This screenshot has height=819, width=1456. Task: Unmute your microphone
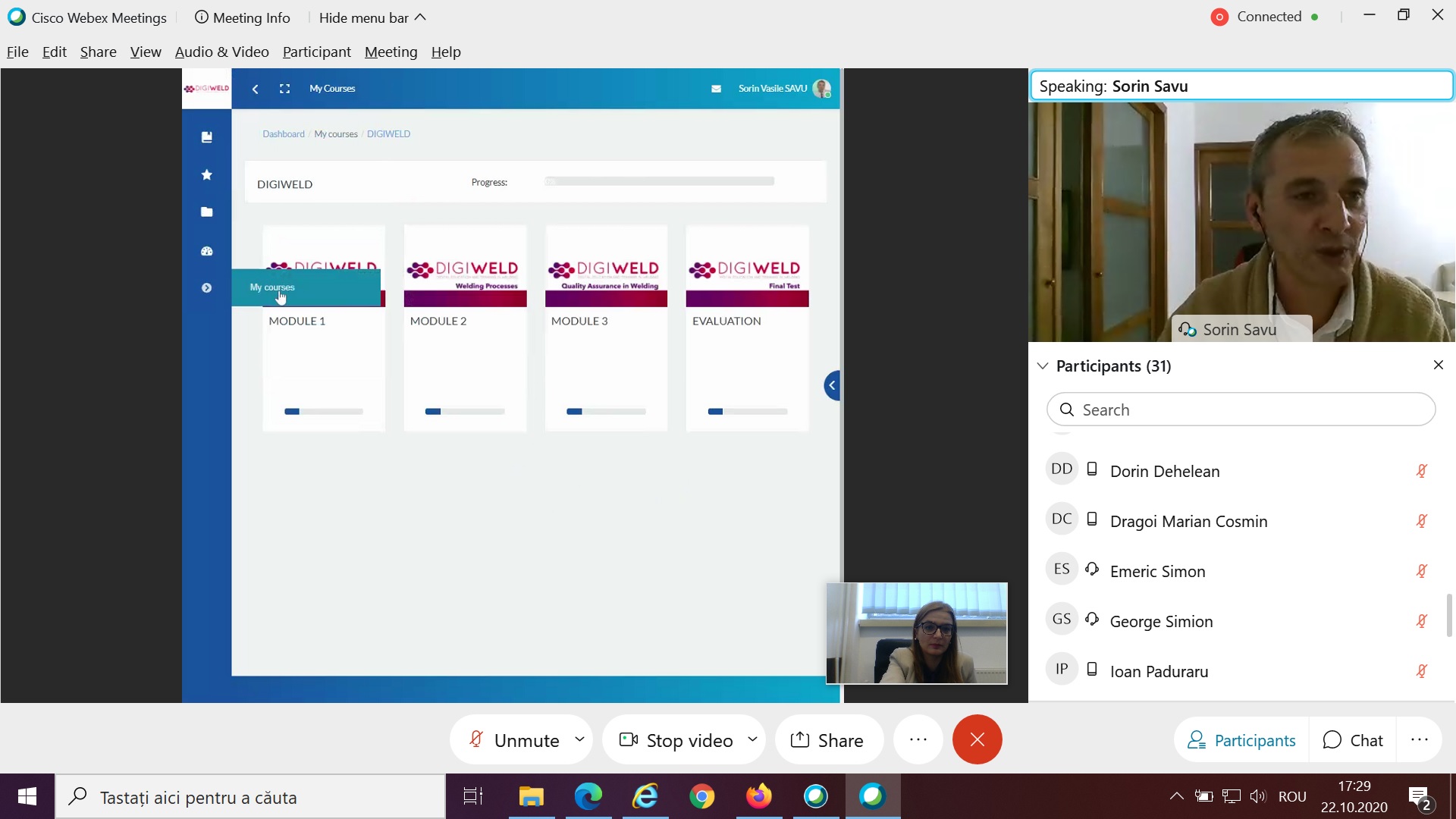[514, 740]
